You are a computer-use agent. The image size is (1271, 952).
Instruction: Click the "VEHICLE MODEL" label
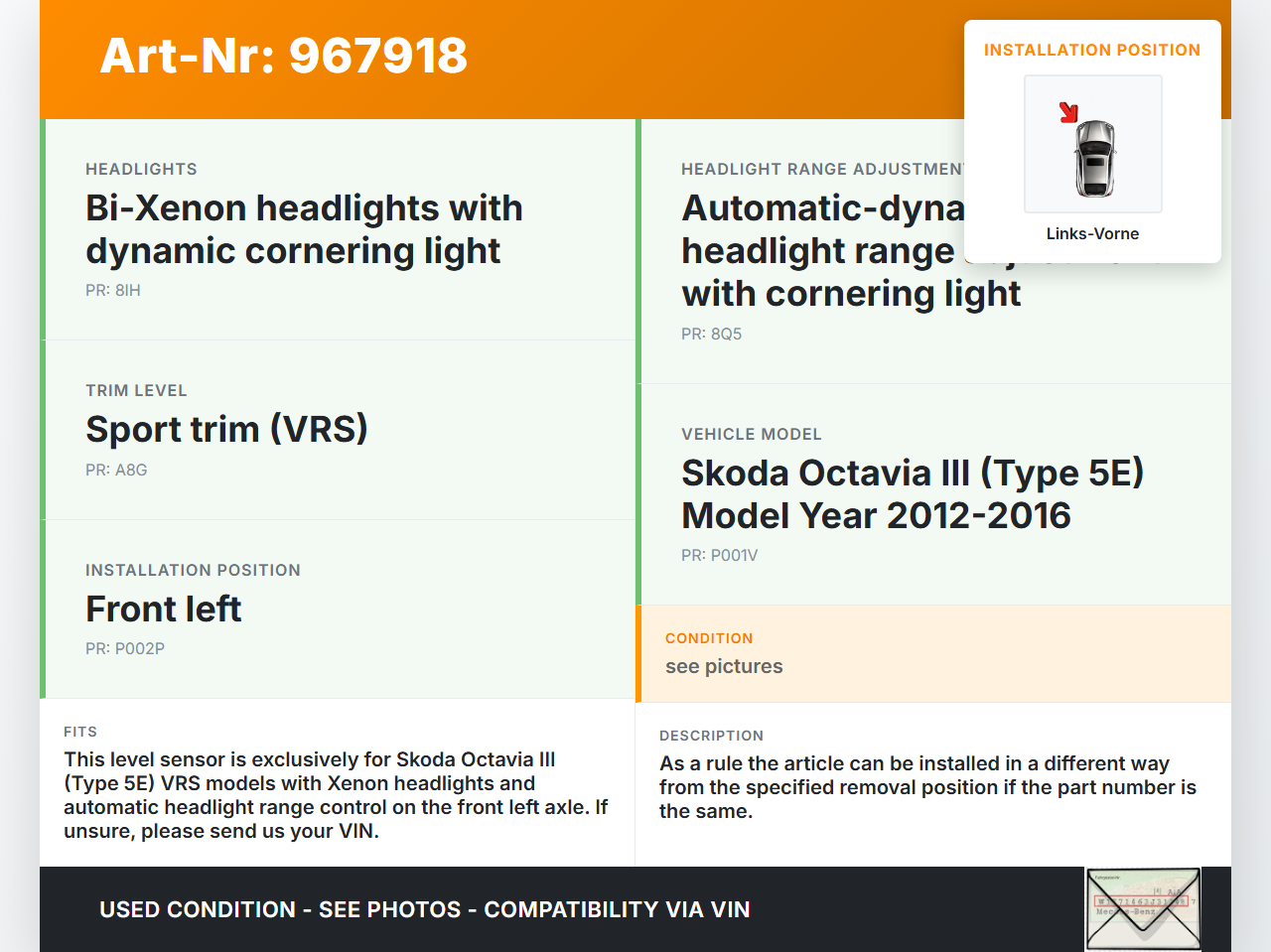(752, 435)
